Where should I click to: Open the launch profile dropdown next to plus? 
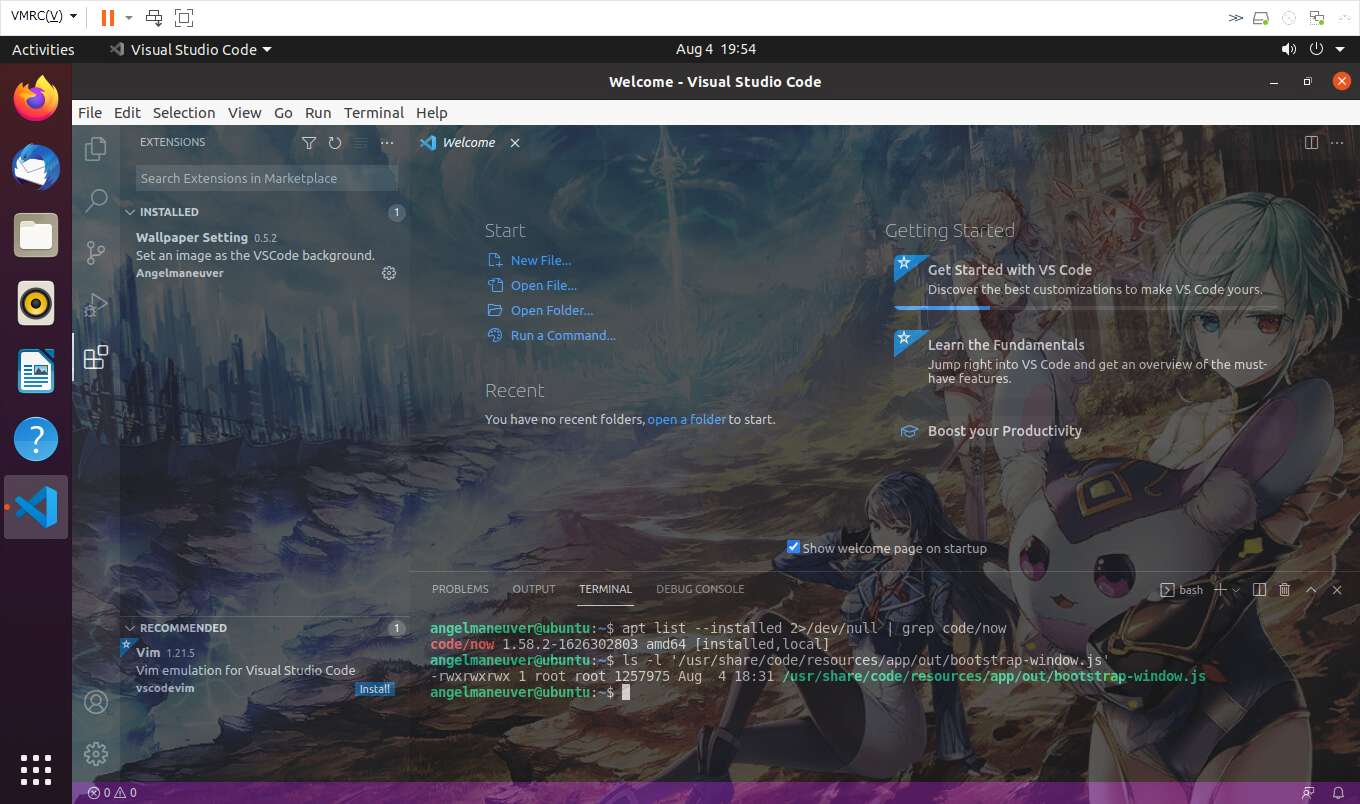point(1235,590)
